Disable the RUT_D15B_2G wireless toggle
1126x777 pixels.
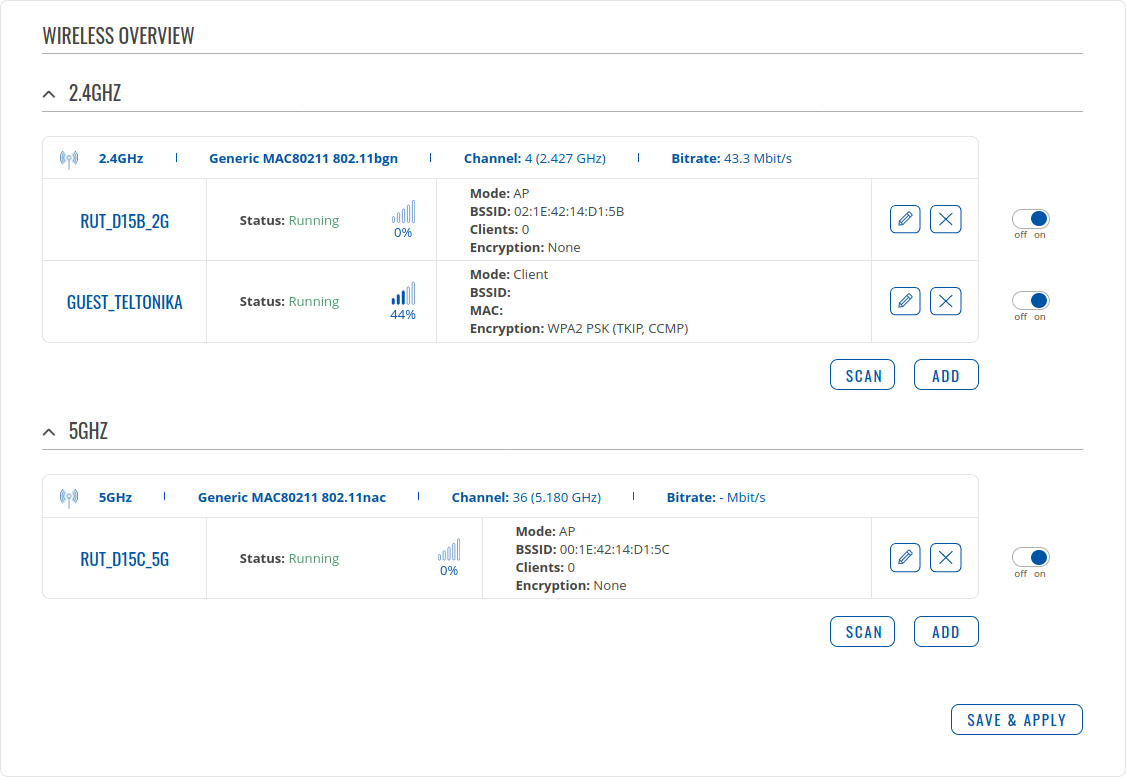1030,219
